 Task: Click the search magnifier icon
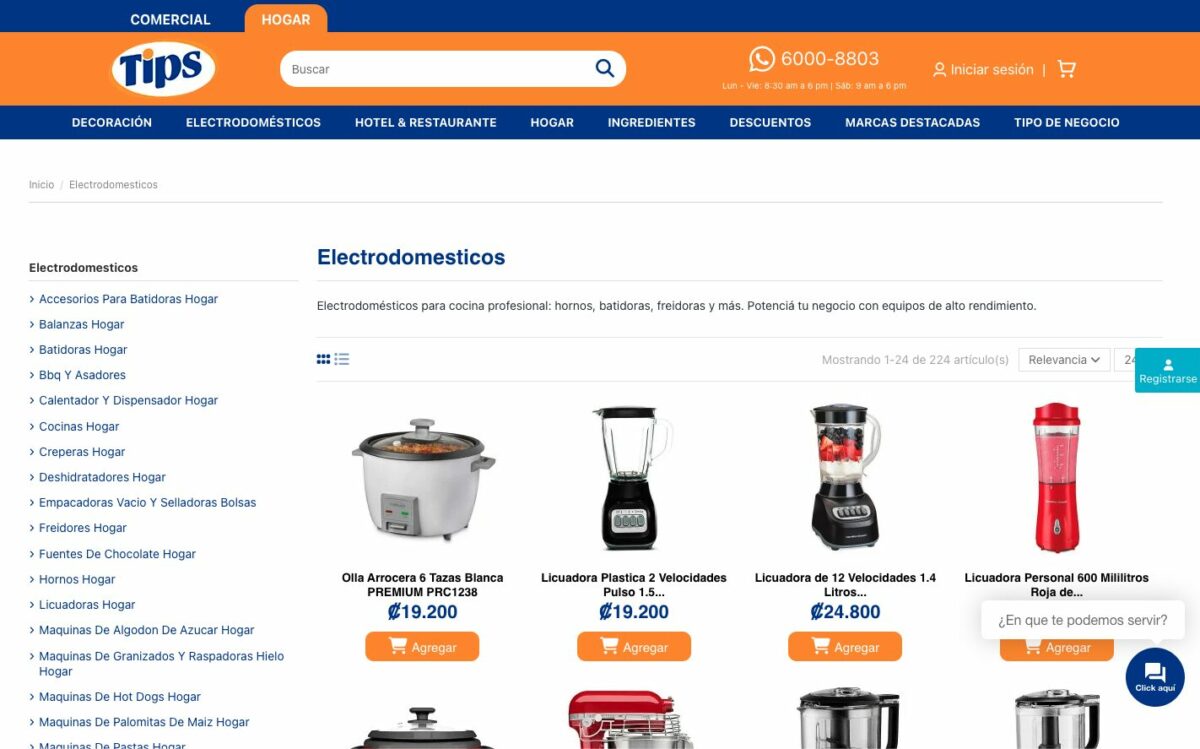604,68
